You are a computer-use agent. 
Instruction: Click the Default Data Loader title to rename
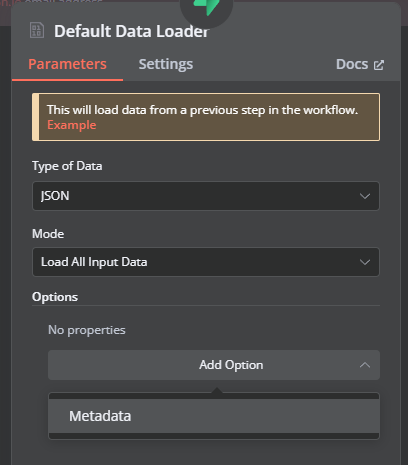point(131,31)
